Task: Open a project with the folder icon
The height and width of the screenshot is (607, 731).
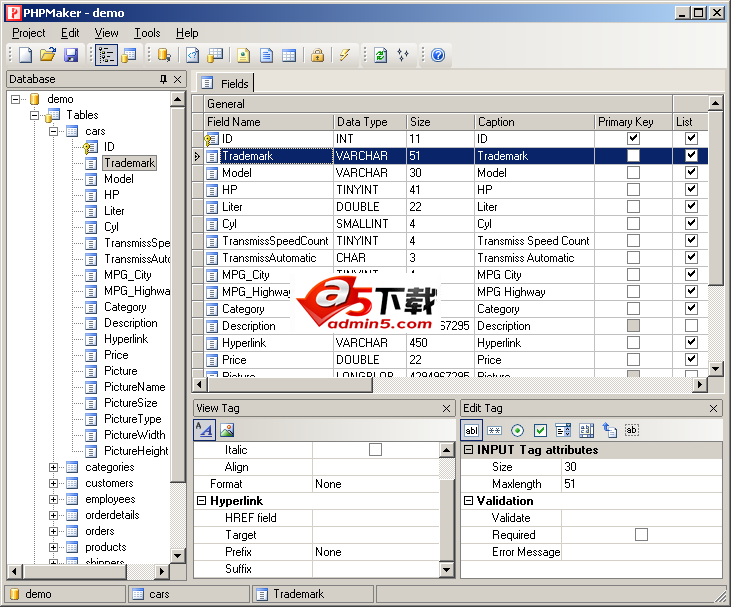Action: [x=47, y=55]
